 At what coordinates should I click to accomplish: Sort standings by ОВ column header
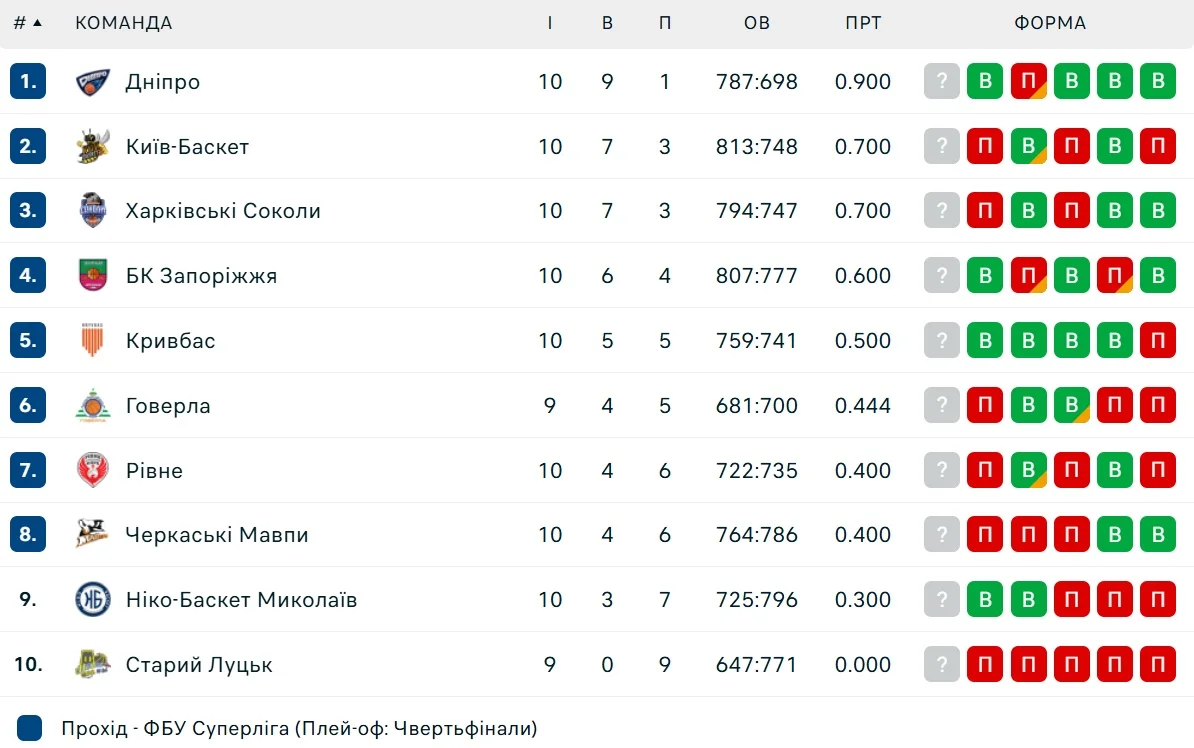click(x=757, y=23)
